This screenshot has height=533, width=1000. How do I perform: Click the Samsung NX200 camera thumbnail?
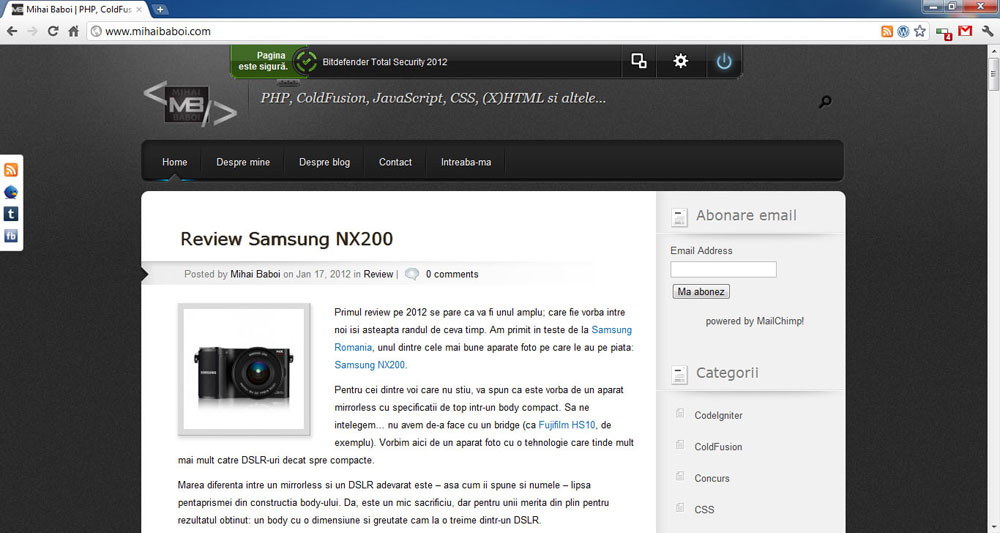(244, 370)
